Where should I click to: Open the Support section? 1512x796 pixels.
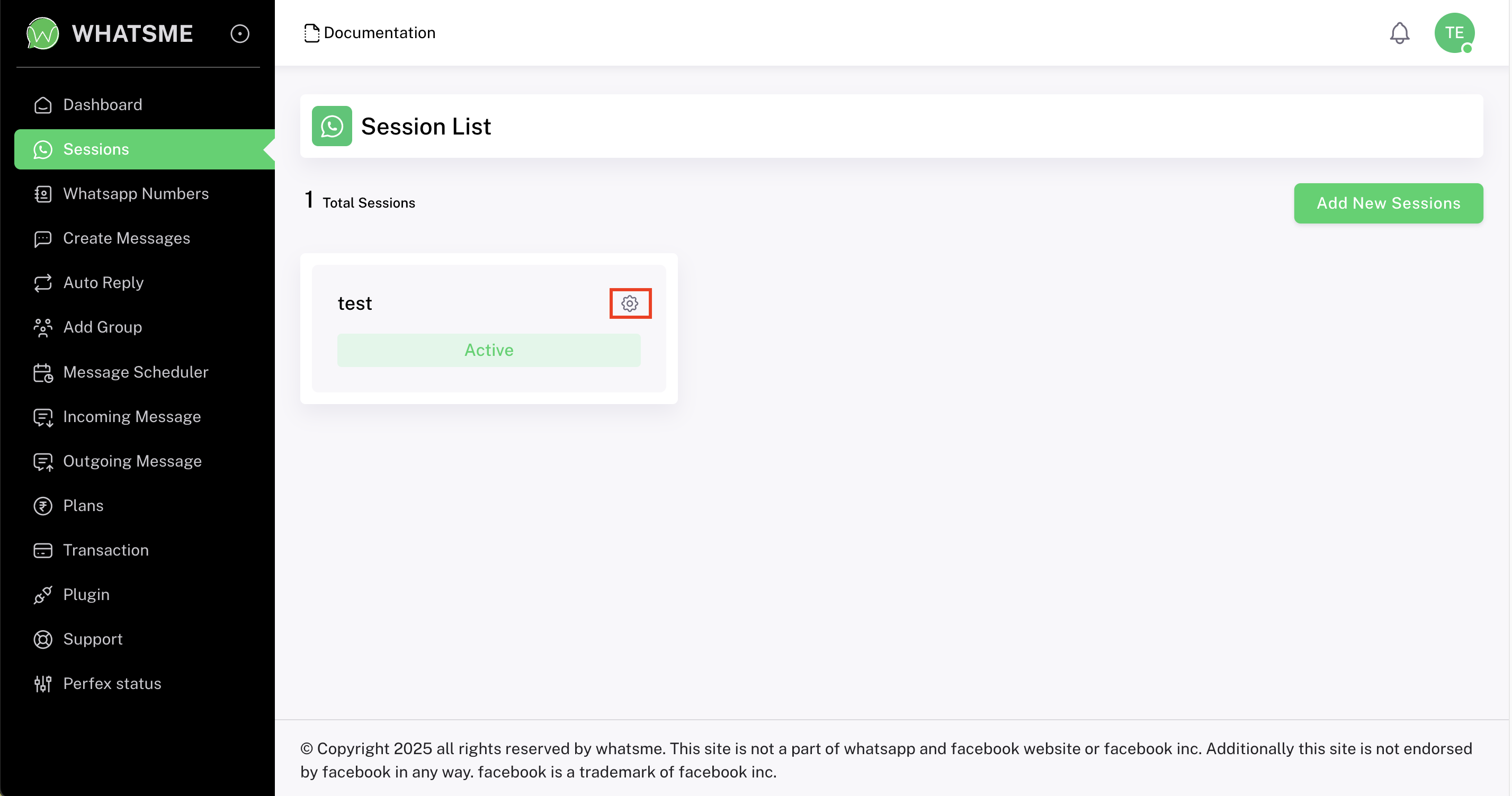[93, 639]
